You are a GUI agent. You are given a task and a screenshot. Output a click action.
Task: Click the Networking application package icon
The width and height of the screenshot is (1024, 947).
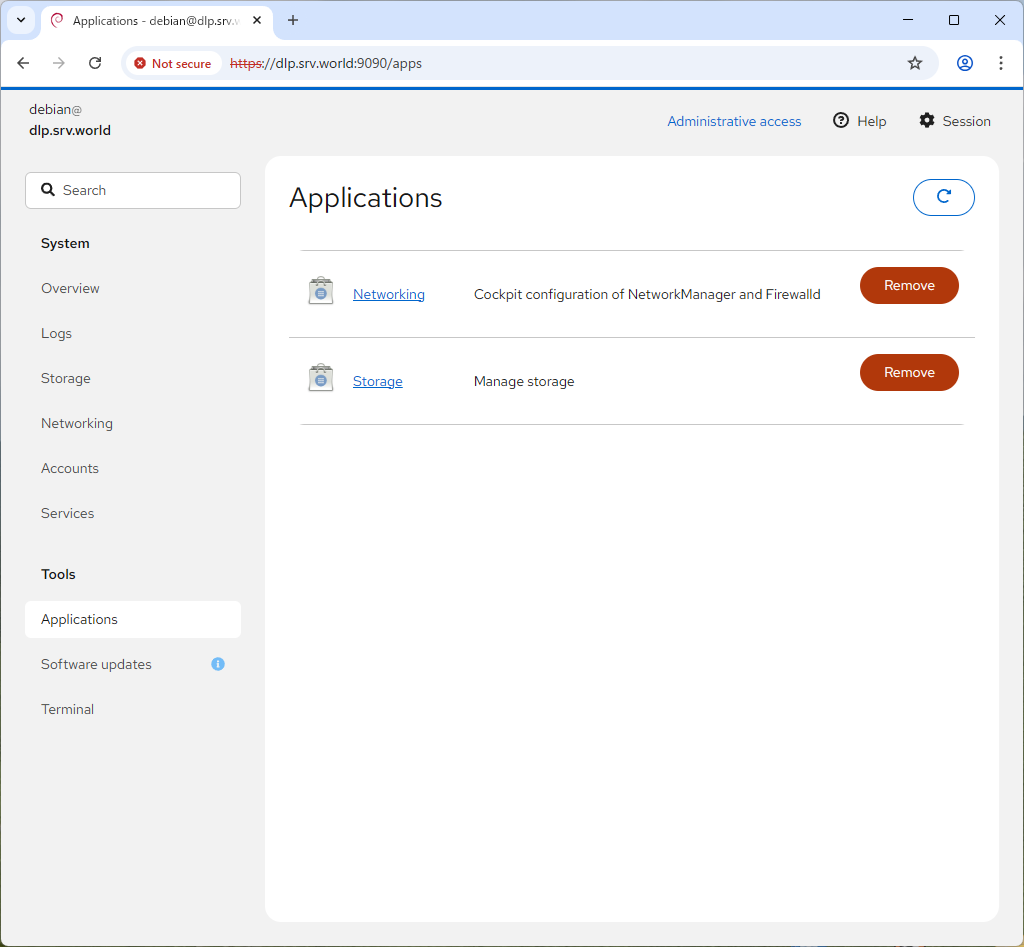tap(320, 291)
